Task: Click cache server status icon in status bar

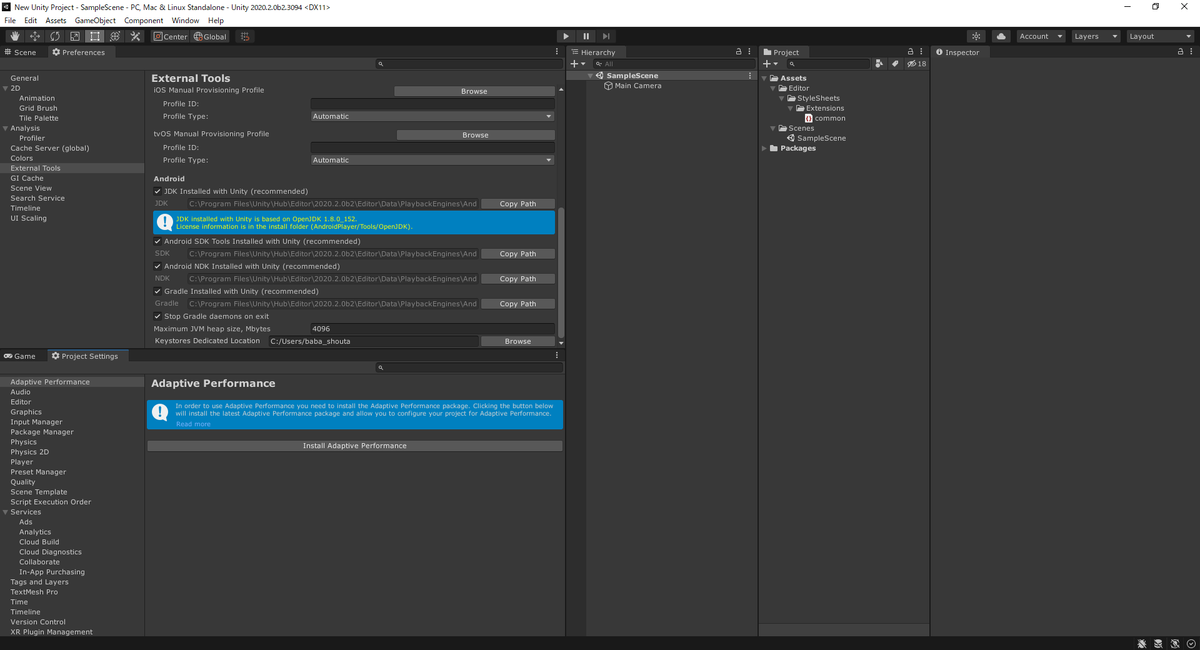Action: click(x=1159, y=643)
